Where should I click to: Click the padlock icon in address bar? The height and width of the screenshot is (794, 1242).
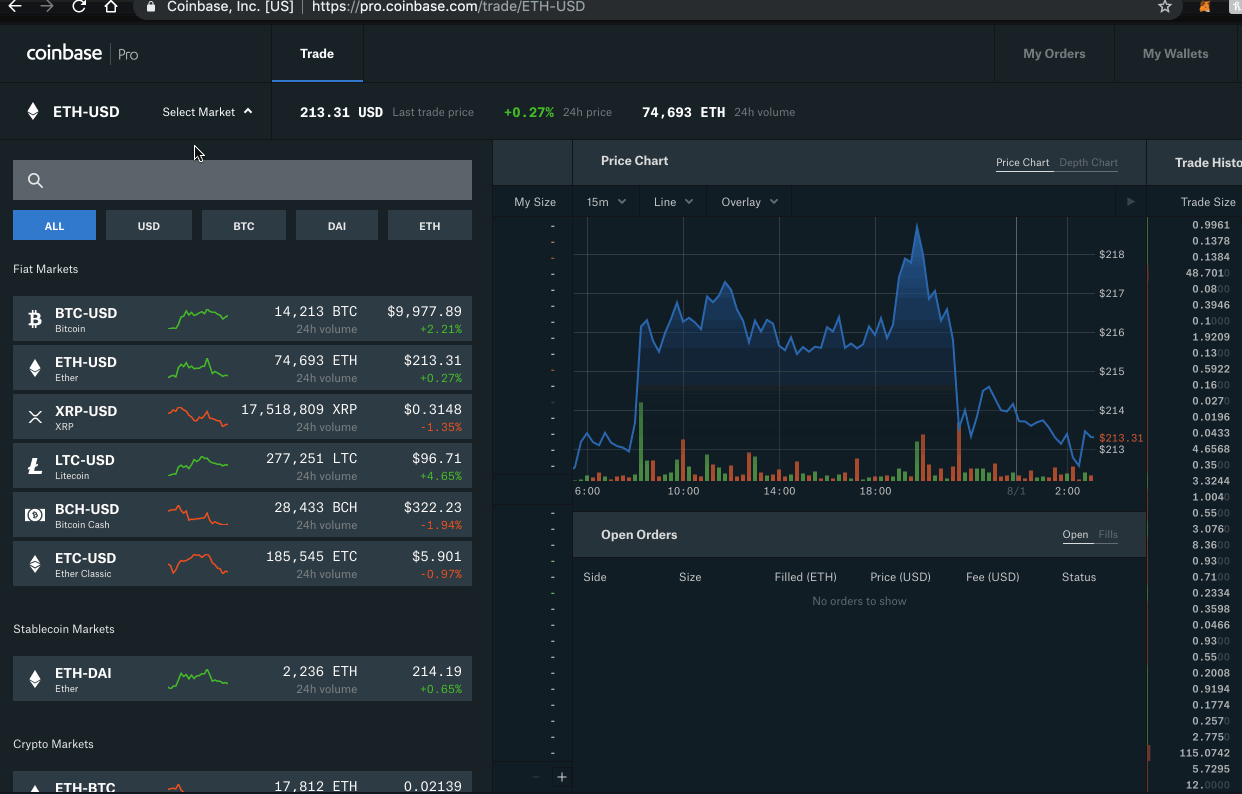pyautogui.click(x=150, y=6)
